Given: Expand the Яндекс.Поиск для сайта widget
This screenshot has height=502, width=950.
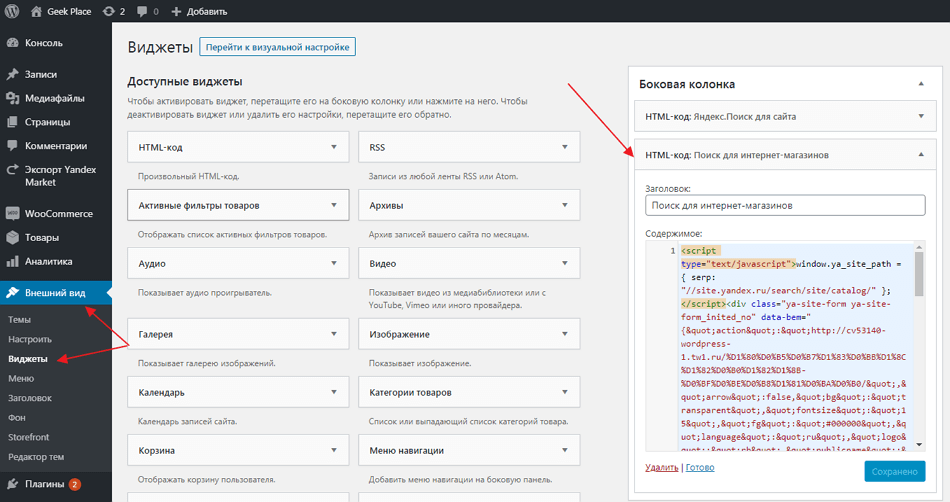Looking at the screenshot, I should pyautogui.click(x=921, y=116).
